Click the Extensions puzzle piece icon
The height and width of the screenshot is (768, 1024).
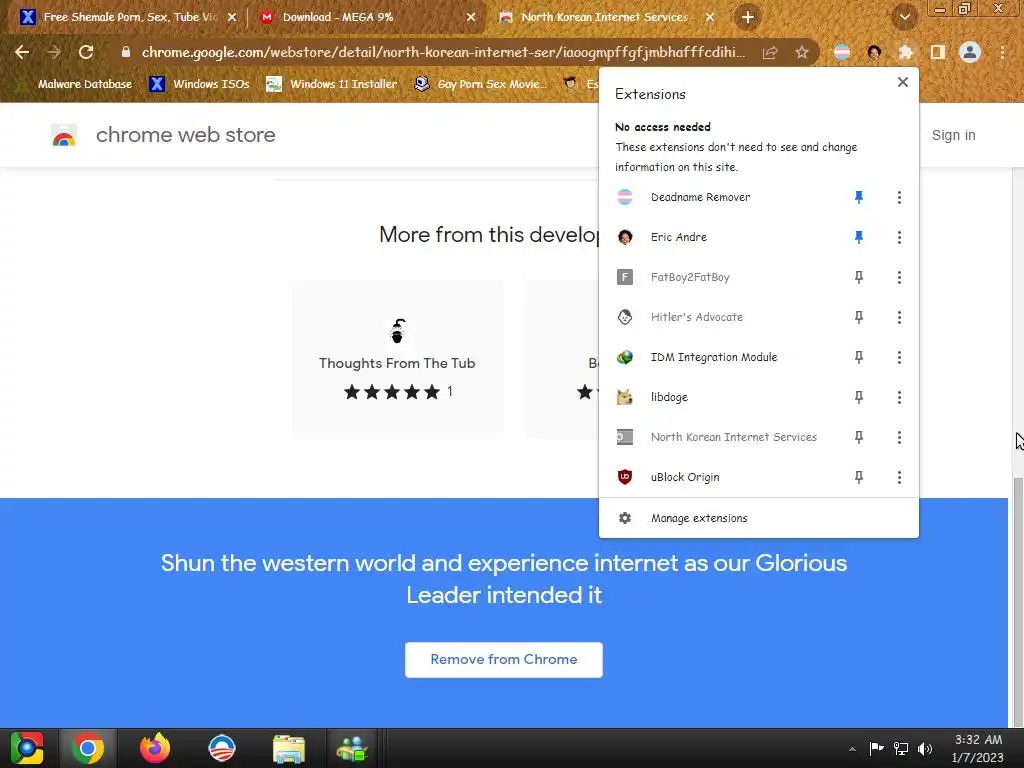coord(906,52)
